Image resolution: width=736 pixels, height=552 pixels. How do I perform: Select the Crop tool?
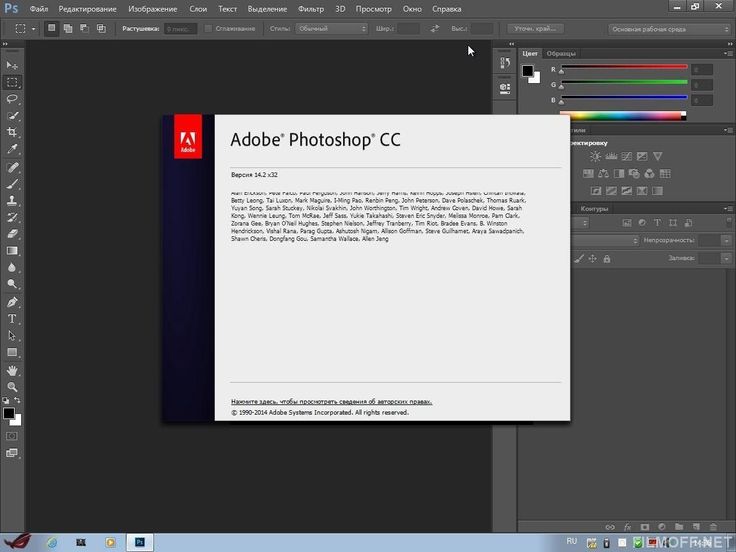pos(12,132)
